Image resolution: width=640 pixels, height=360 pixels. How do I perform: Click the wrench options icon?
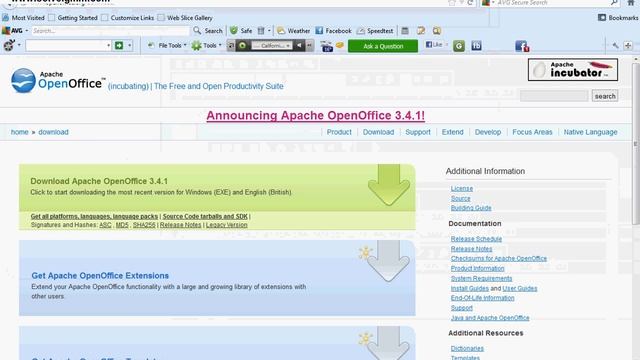pyautogui.click(x=616, y=45)
